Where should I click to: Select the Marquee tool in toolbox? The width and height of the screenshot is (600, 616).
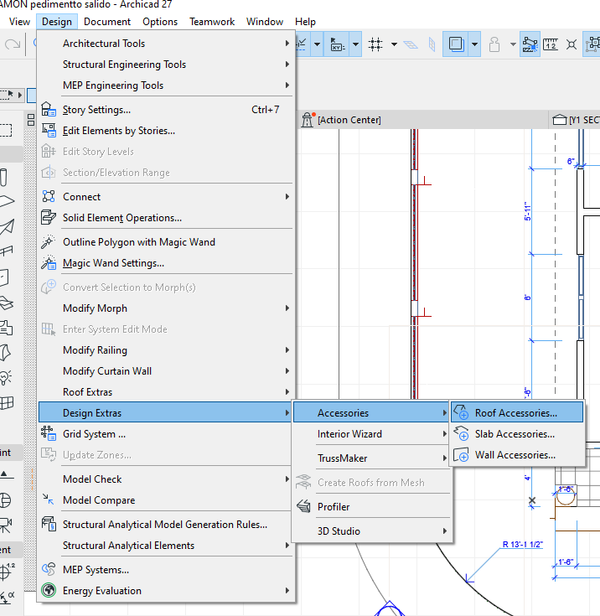6,129
